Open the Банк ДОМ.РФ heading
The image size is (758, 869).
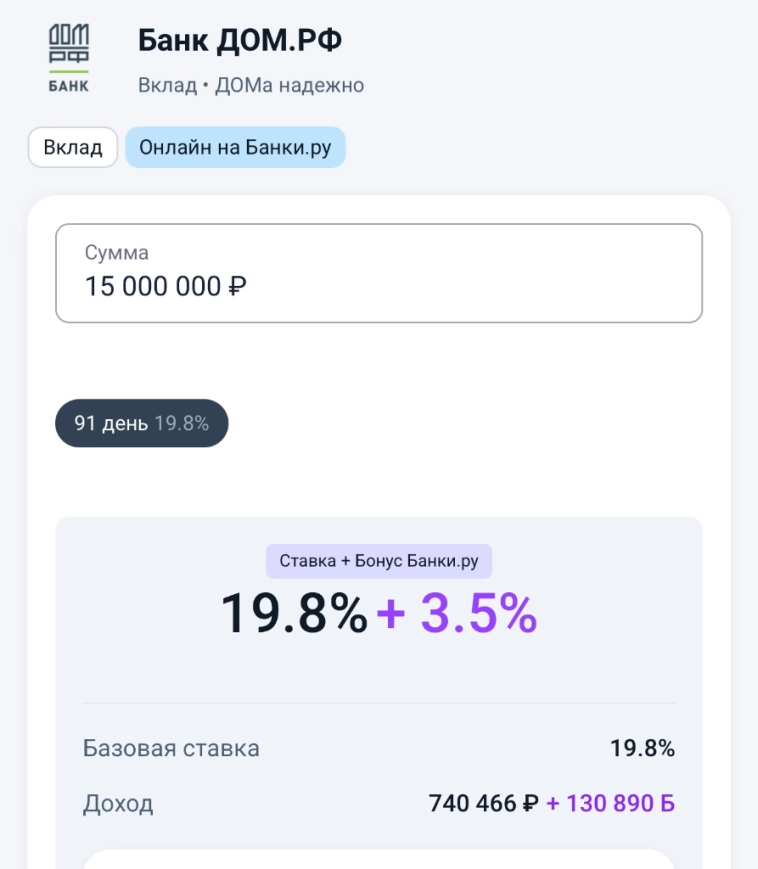pos(239,40)
